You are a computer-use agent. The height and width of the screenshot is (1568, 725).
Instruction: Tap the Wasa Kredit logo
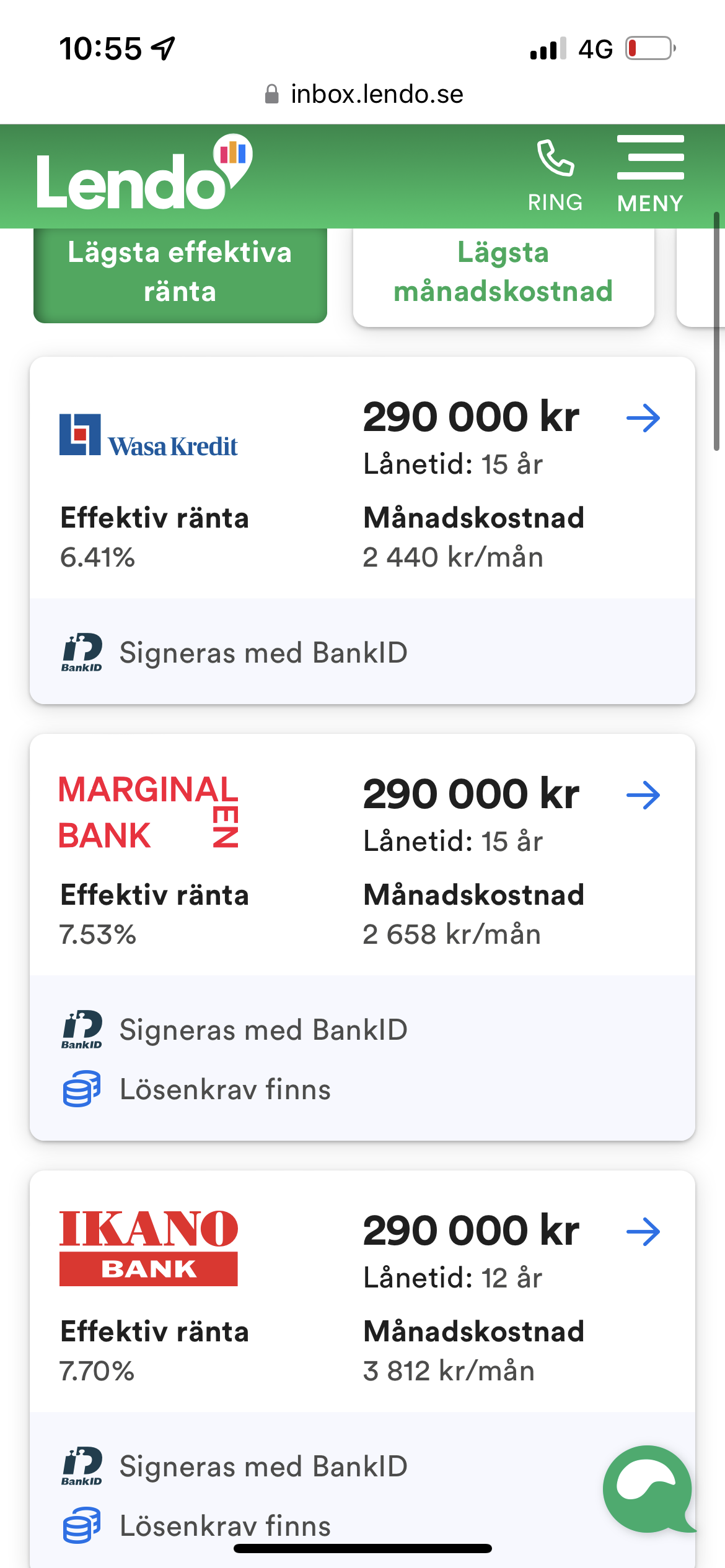(x=149, y=435)
